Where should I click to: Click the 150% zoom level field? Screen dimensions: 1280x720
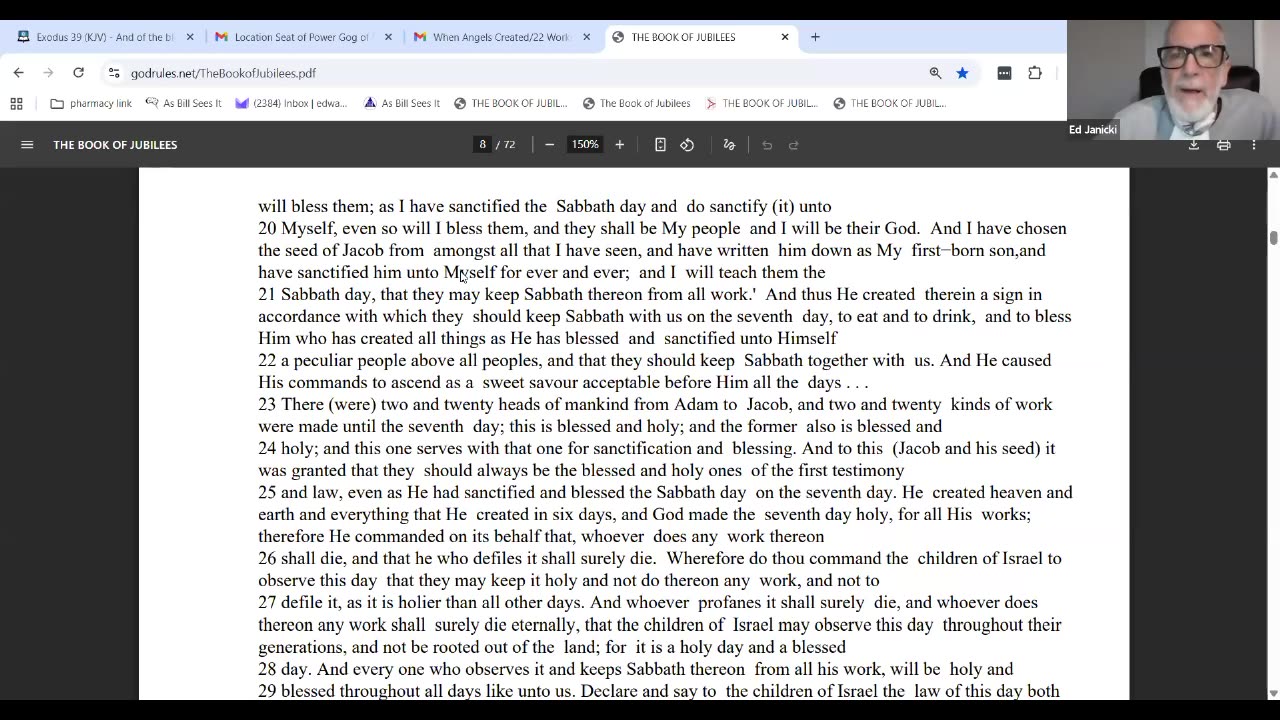click(585, 145)
